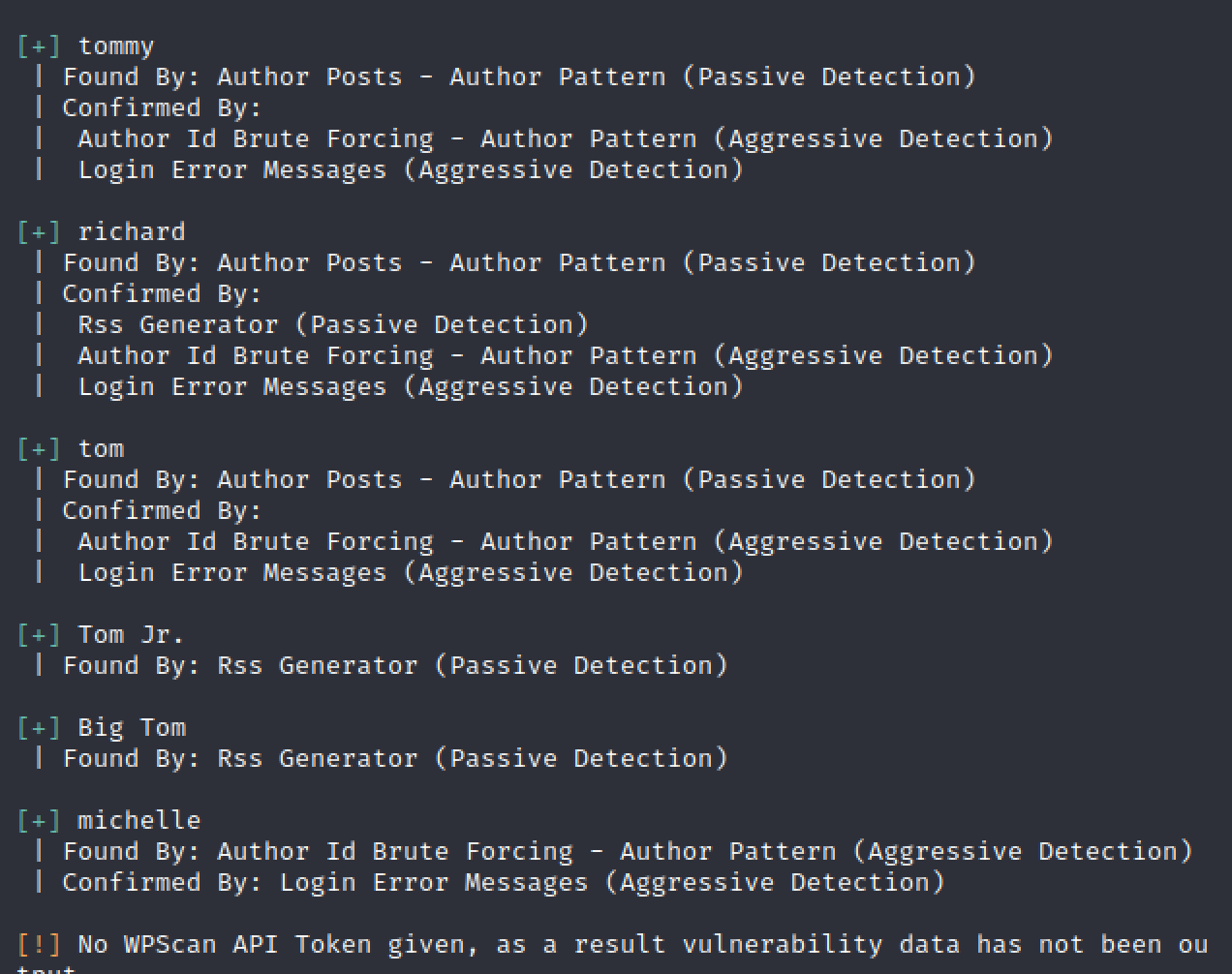Click the username michelle
The width and height of the screenshot is (1232, 974).
[x=139, y=821]
